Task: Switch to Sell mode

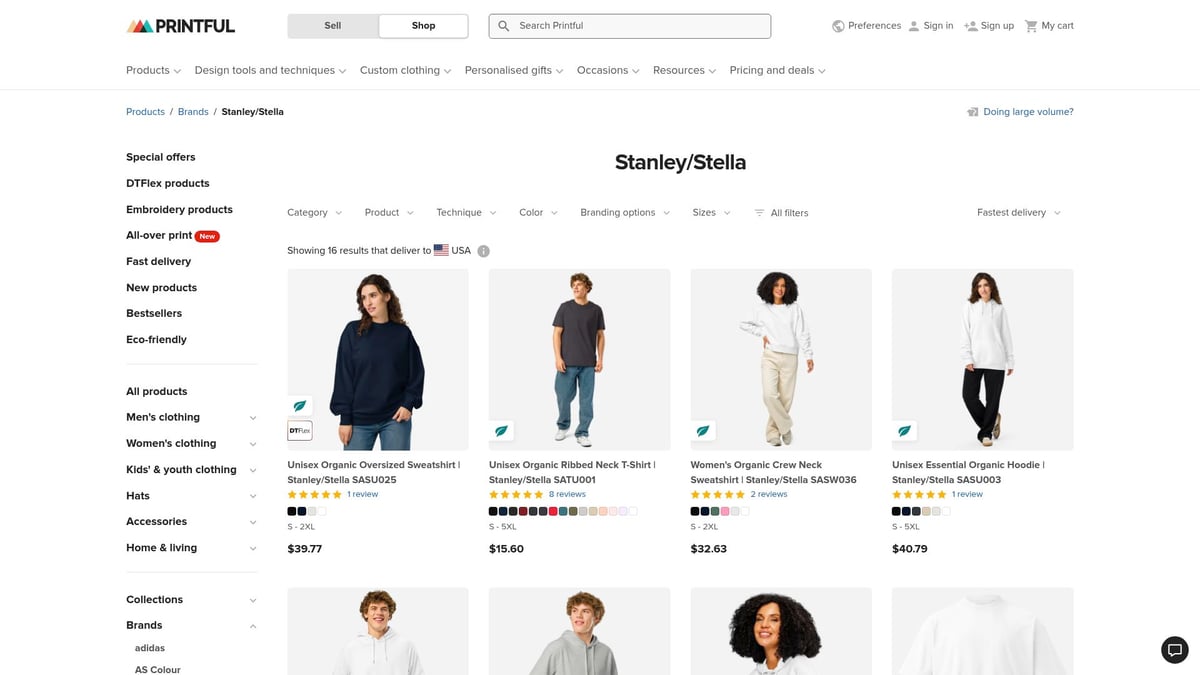Action: 332,25
